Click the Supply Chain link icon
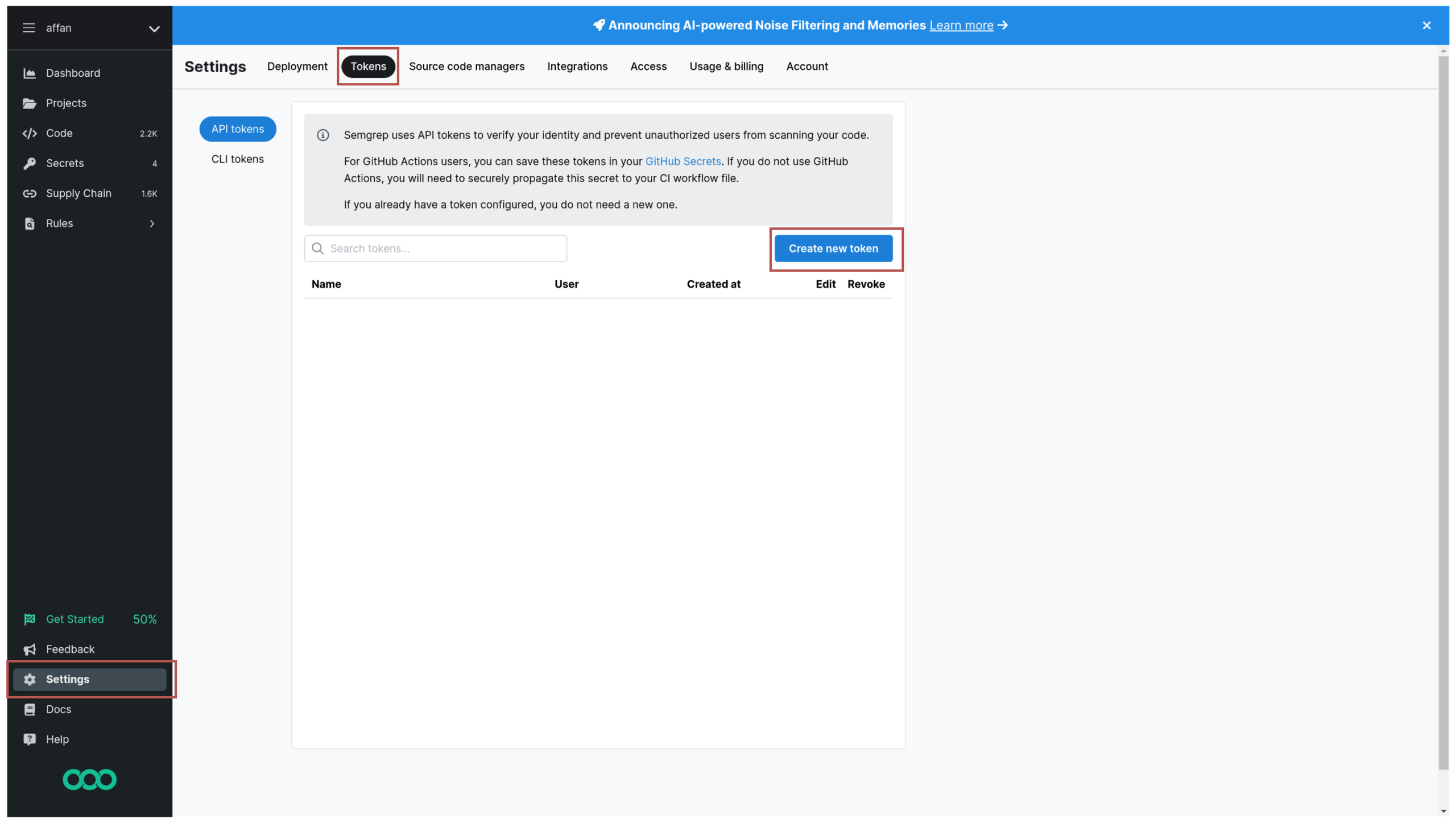This screenshot has width=1456, height=823. click(x=30, y=193)
